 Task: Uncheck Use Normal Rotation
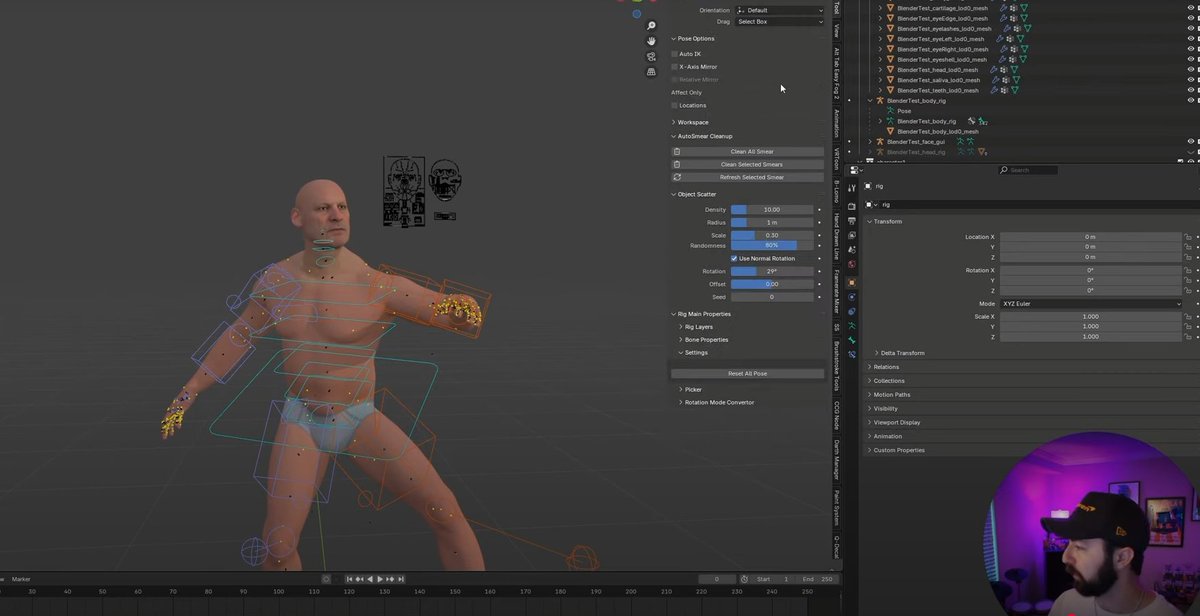point(734,258)
